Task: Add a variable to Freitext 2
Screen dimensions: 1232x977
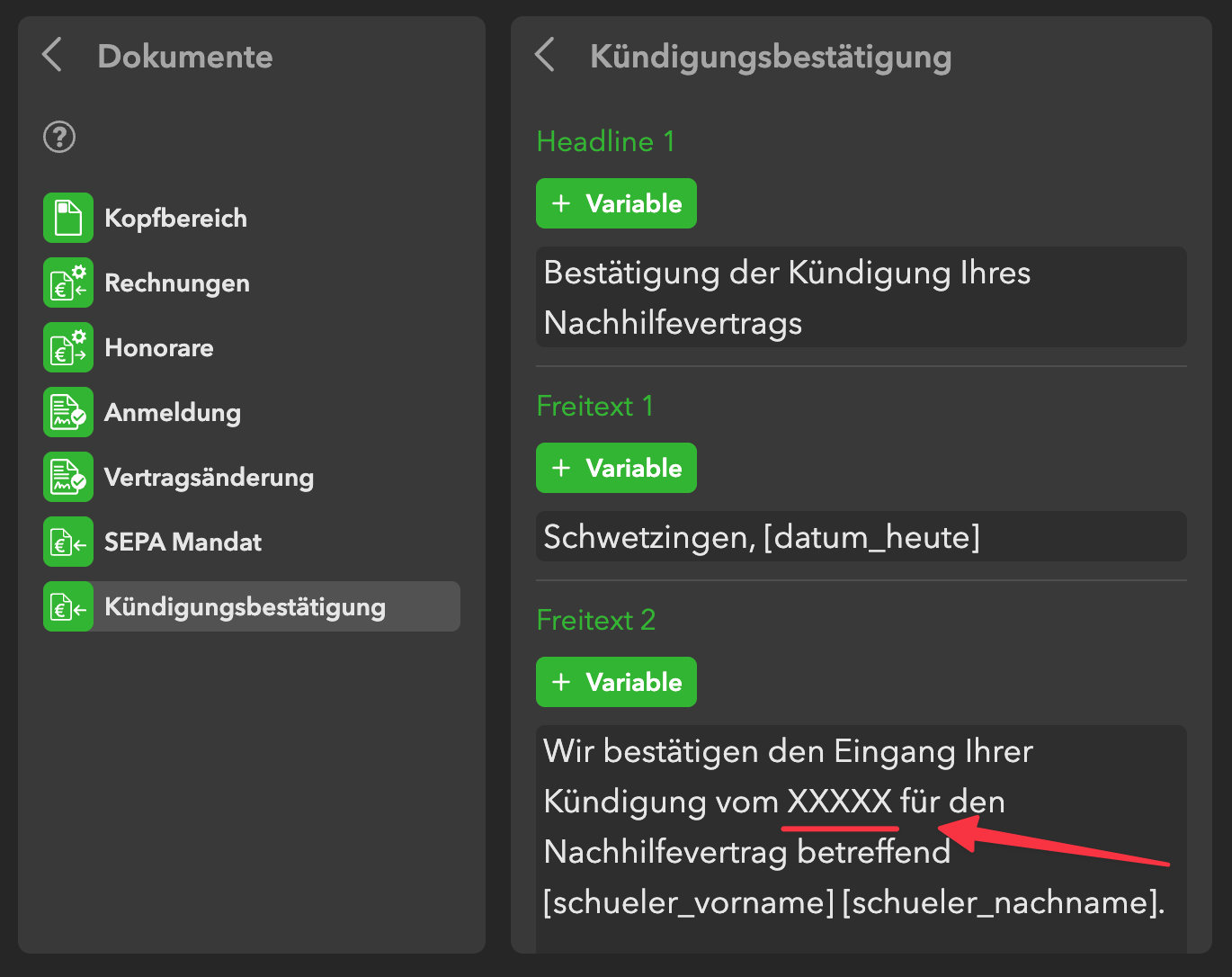Action: point(616,682)
